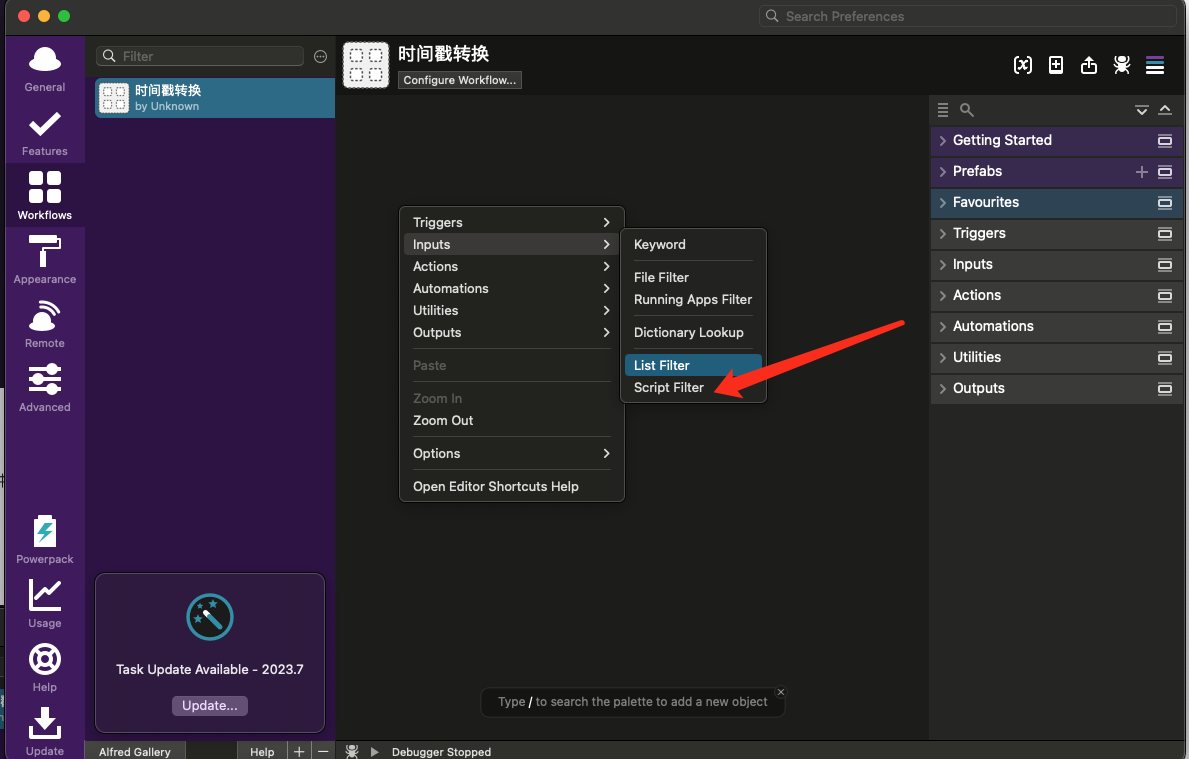This screenshot has width=1189, height=759.
Task: Toggle Actions section layout icon
Action: click(1165, 296)
